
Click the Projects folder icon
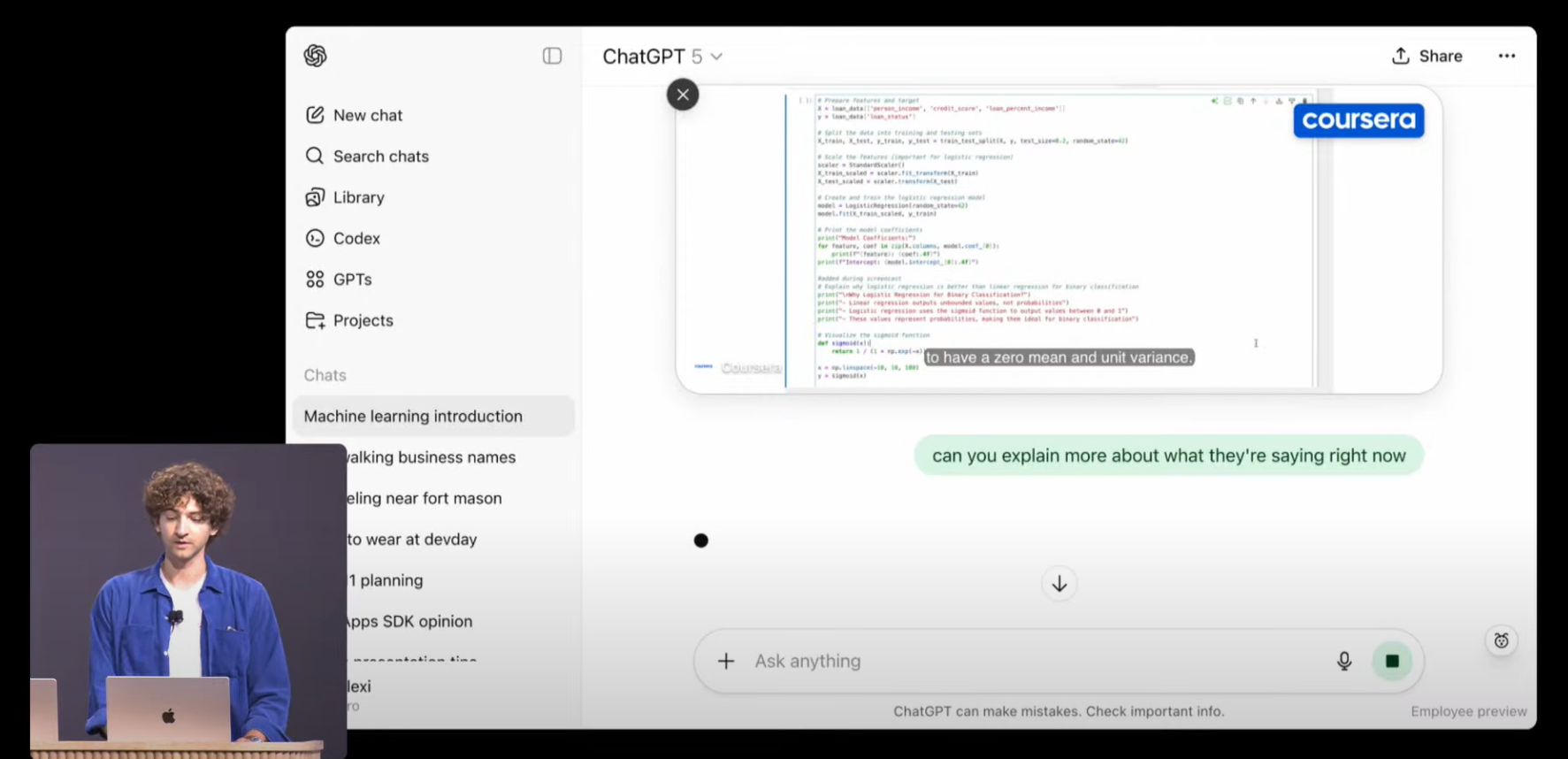315,320
